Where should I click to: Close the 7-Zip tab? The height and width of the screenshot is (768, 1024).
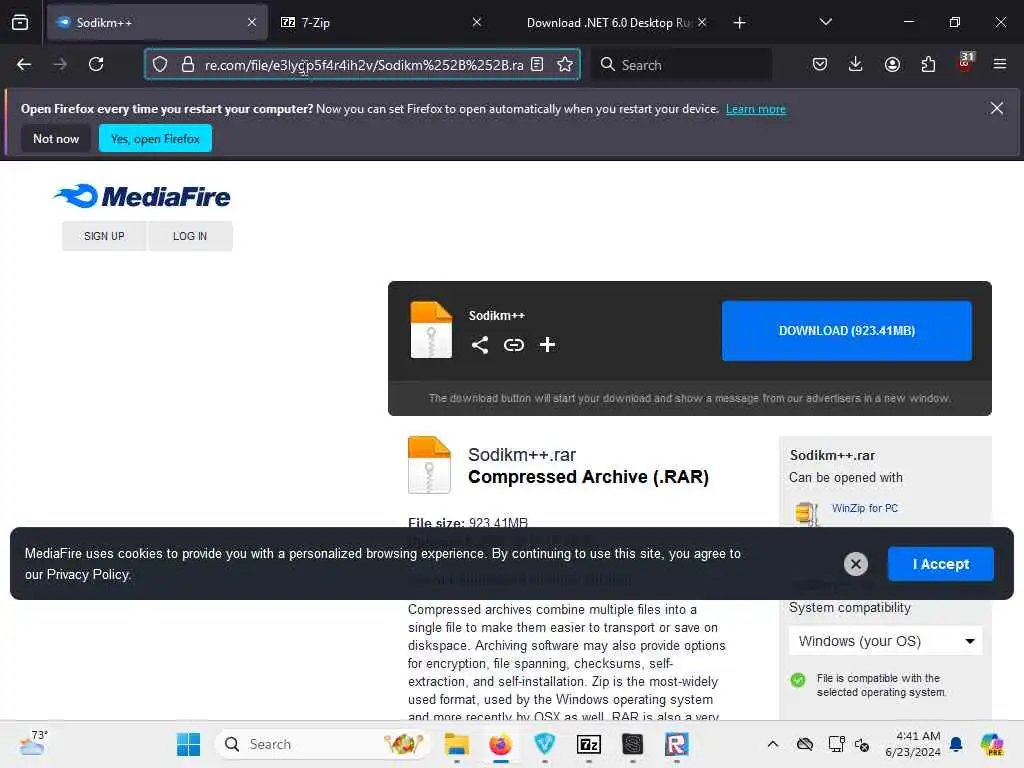click(x=477, y=22)
